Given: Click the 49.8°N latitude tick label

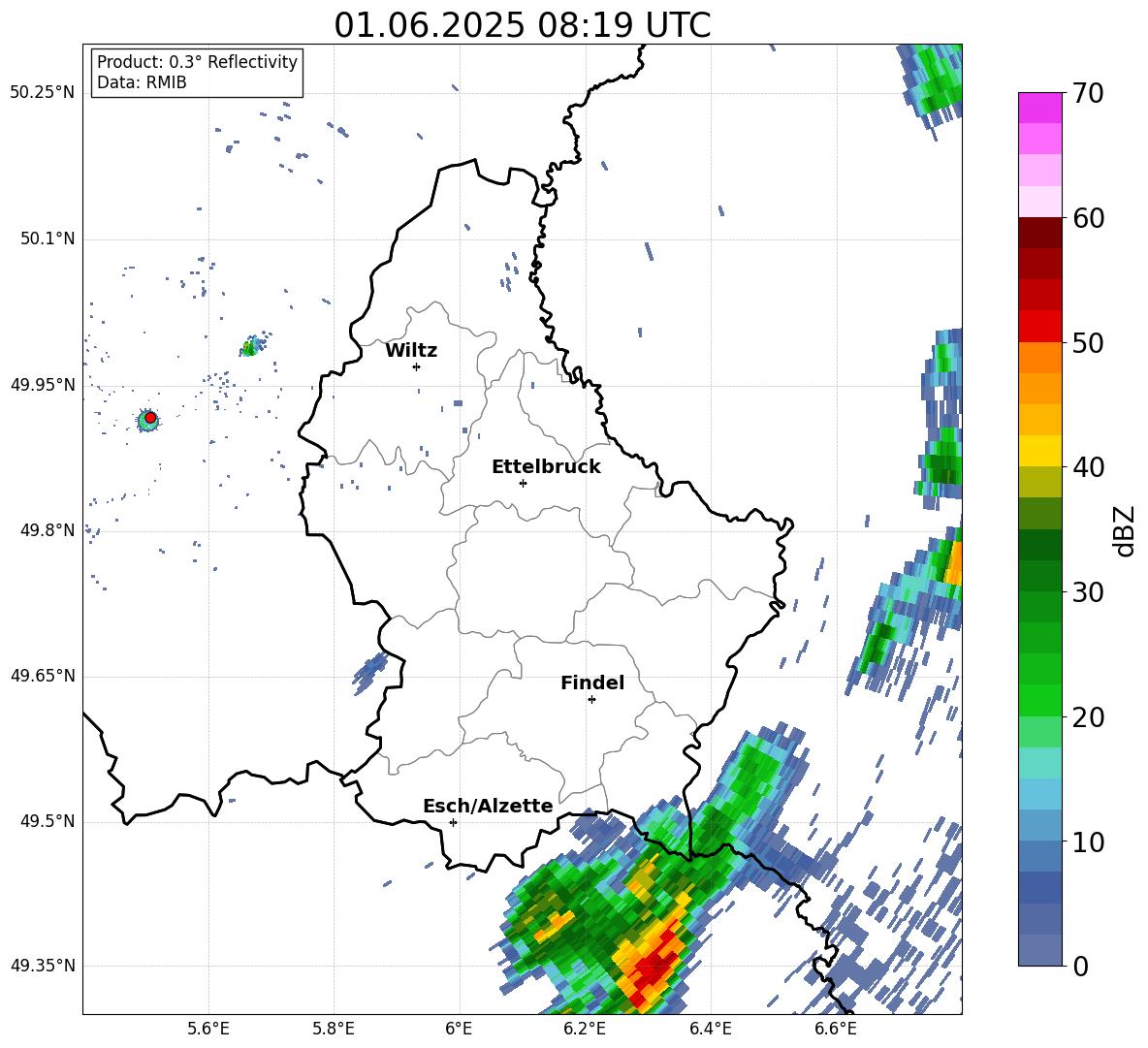Looking at the screenshot, I should pyautogui.click(x=48, y=530).
